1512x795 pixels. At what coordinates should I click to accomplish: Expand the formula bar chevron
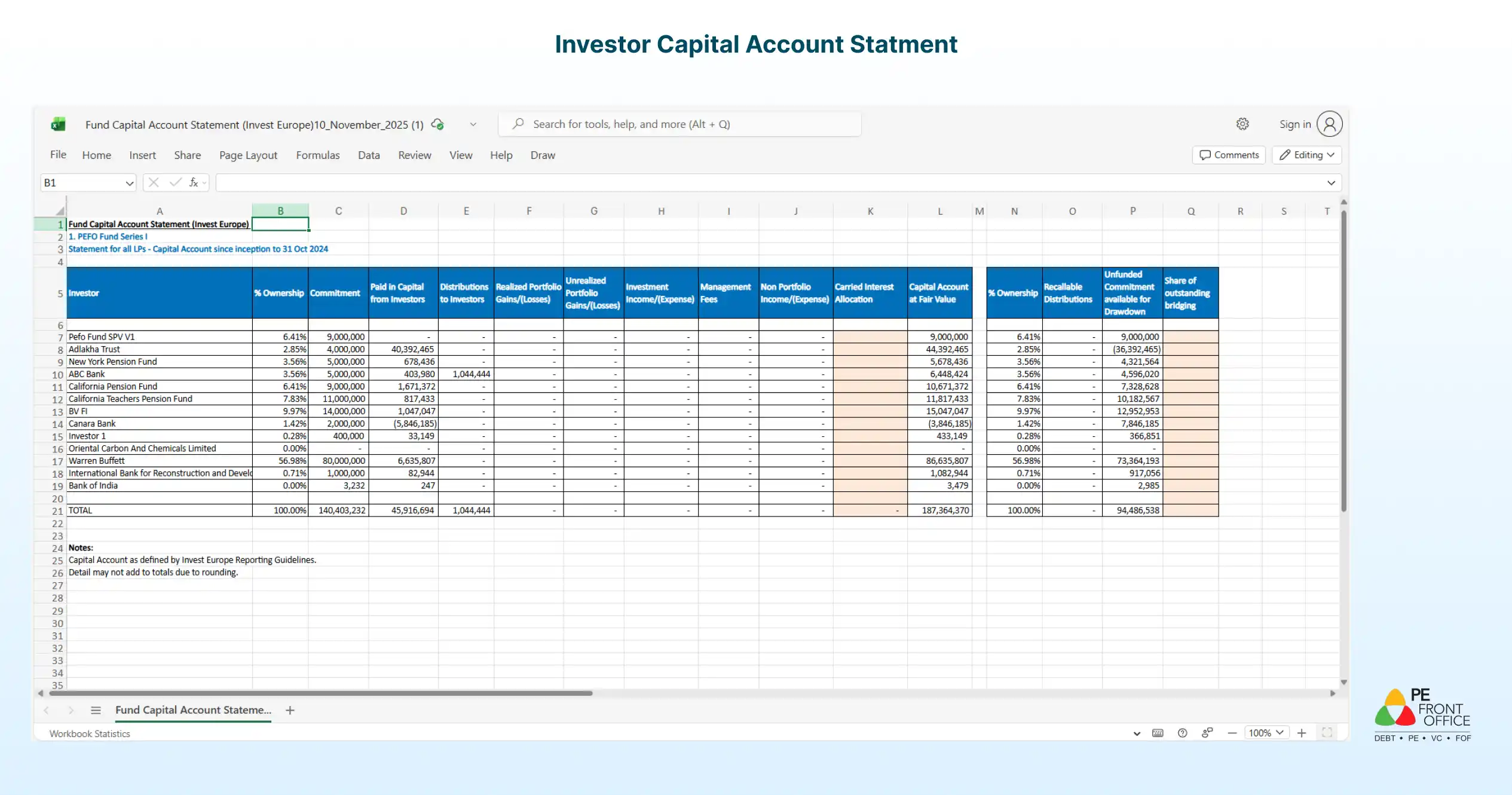(x=1331, y=183)
